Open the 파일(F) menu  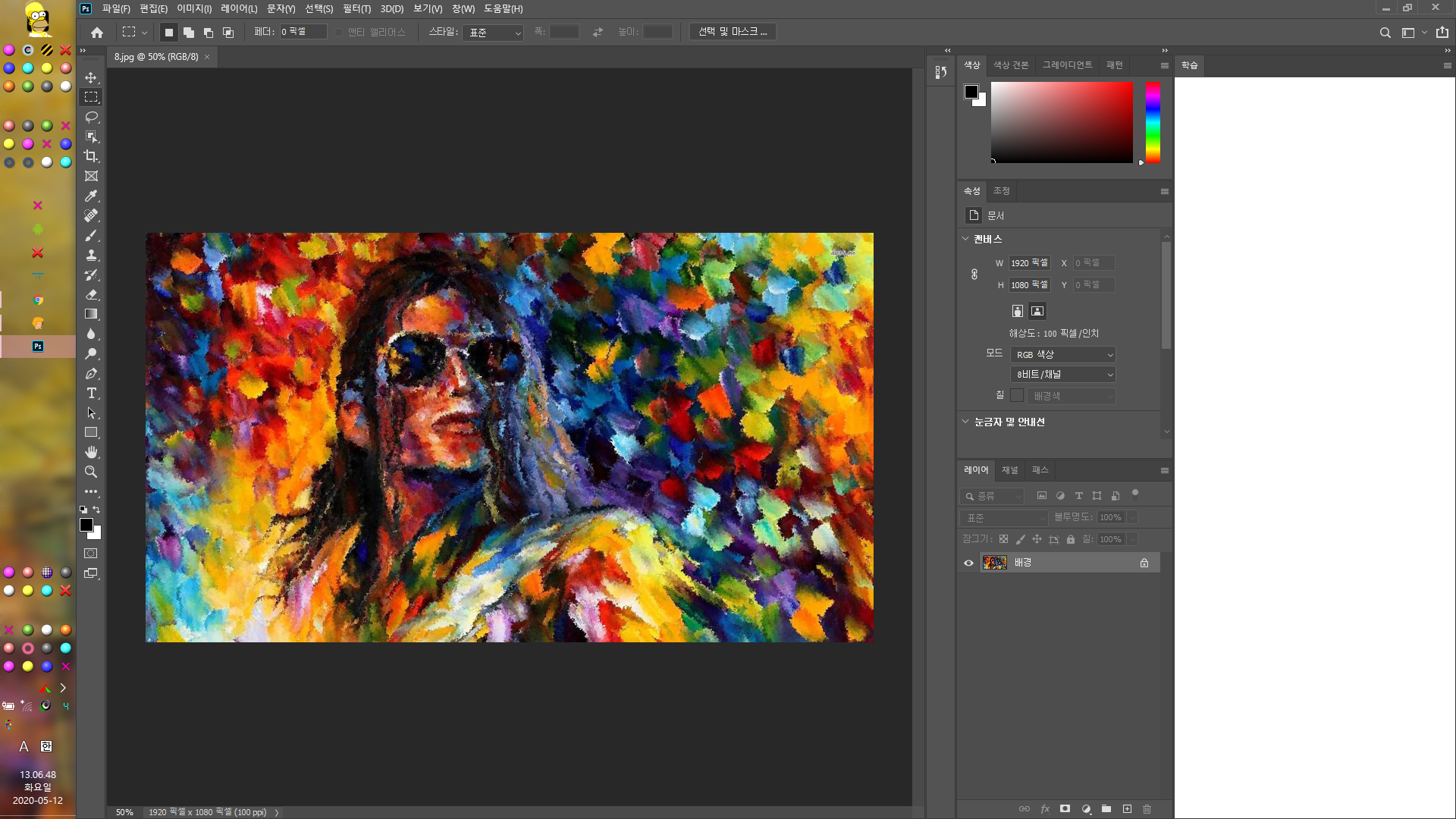[x=116, y=9]
